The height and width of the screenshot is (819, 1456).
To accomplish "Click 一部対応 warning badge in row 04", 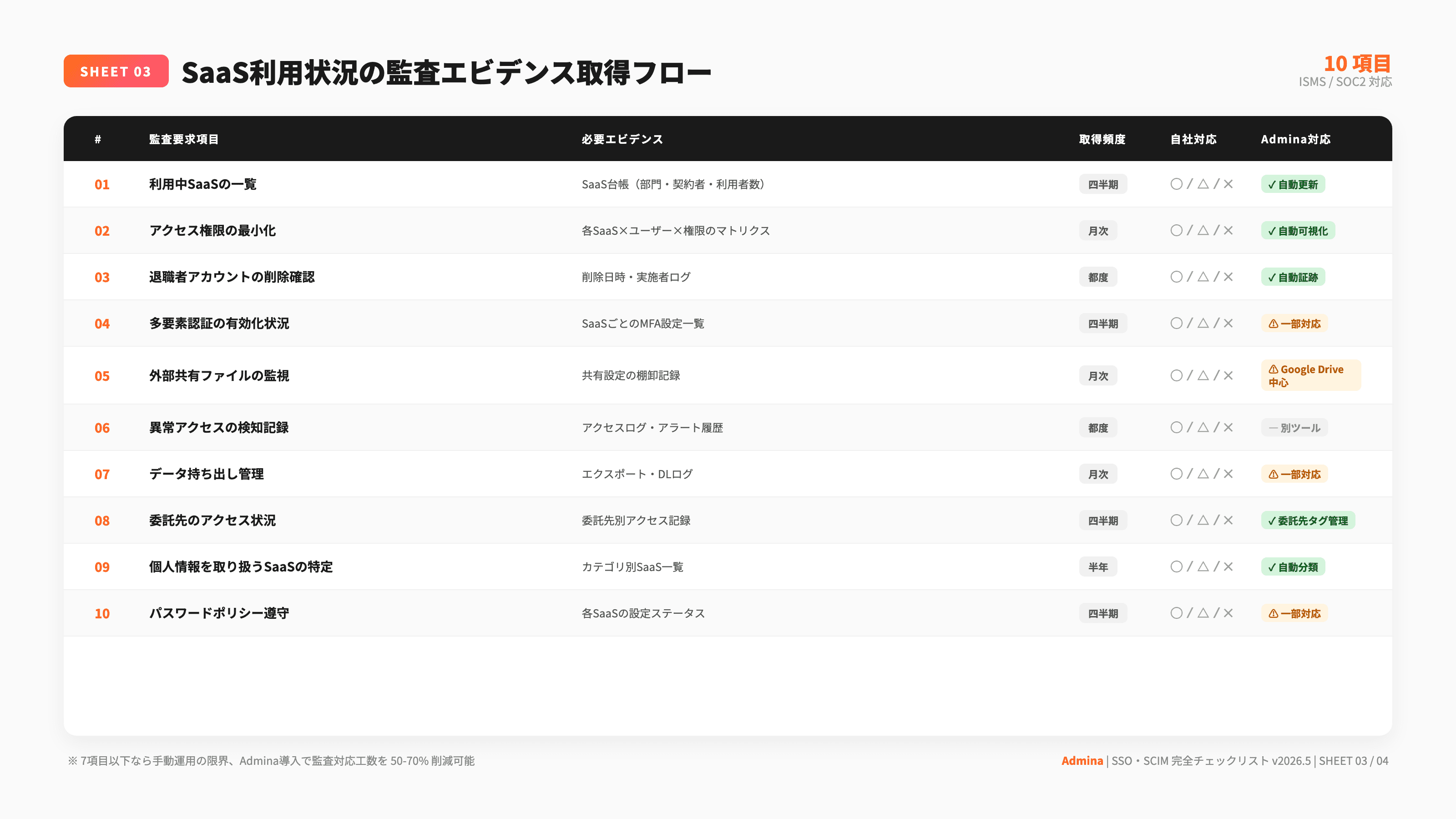I will (1294, 324).
